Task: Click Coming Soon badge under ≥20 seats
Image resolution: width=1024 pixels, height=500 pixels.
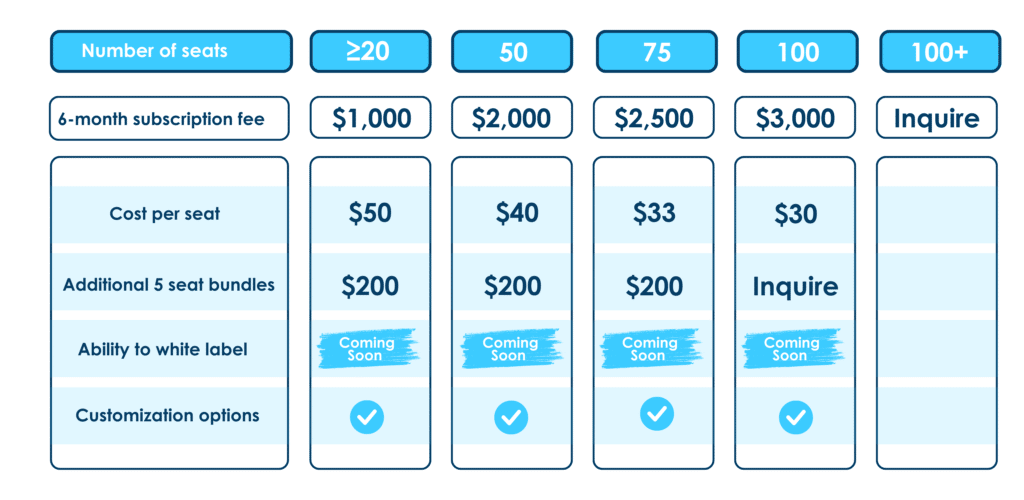Action: pos(367,349)
